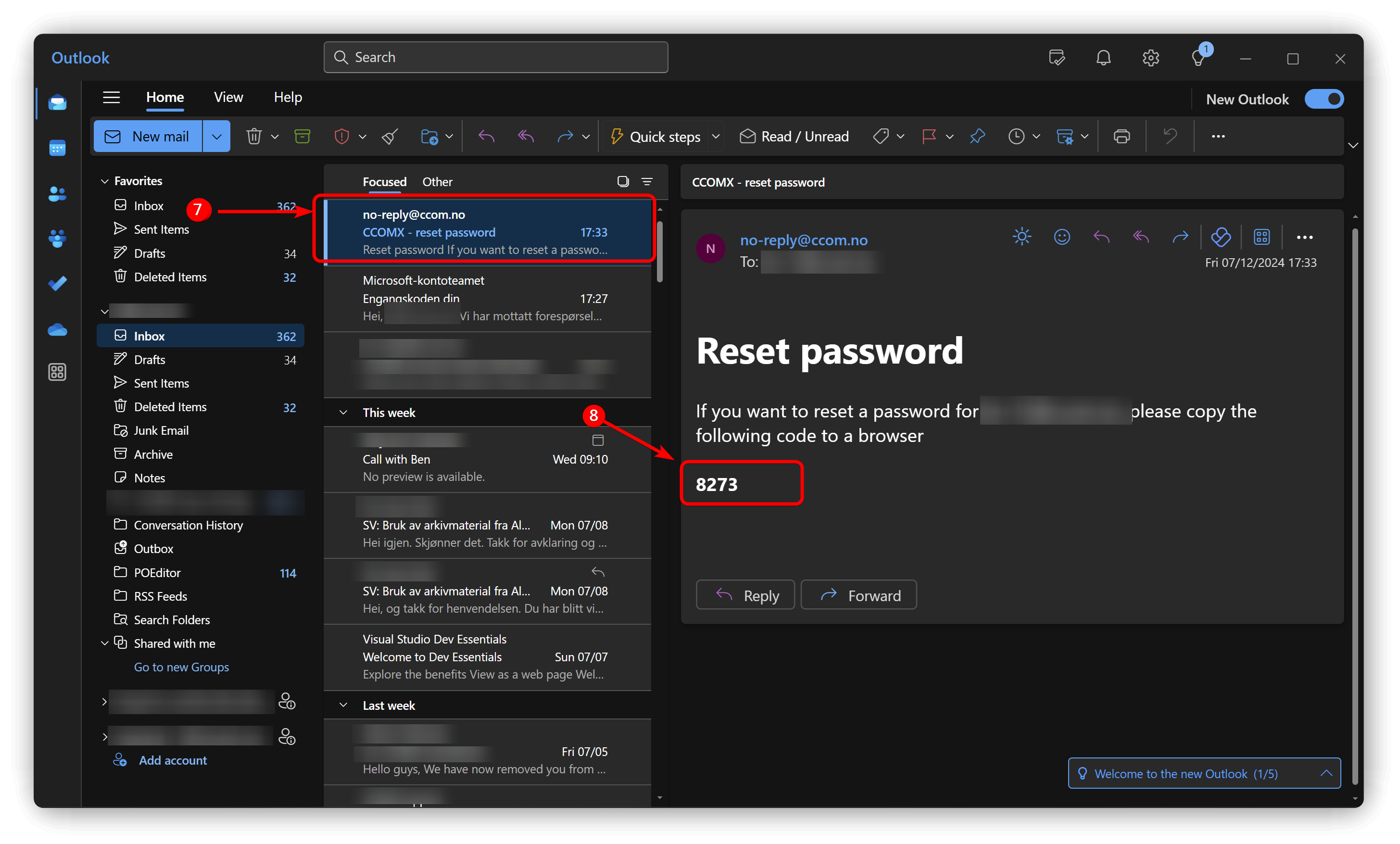Screen dimensions: 1400x844
Task: Click the Categorize tag icon
Action: point(881,136)
